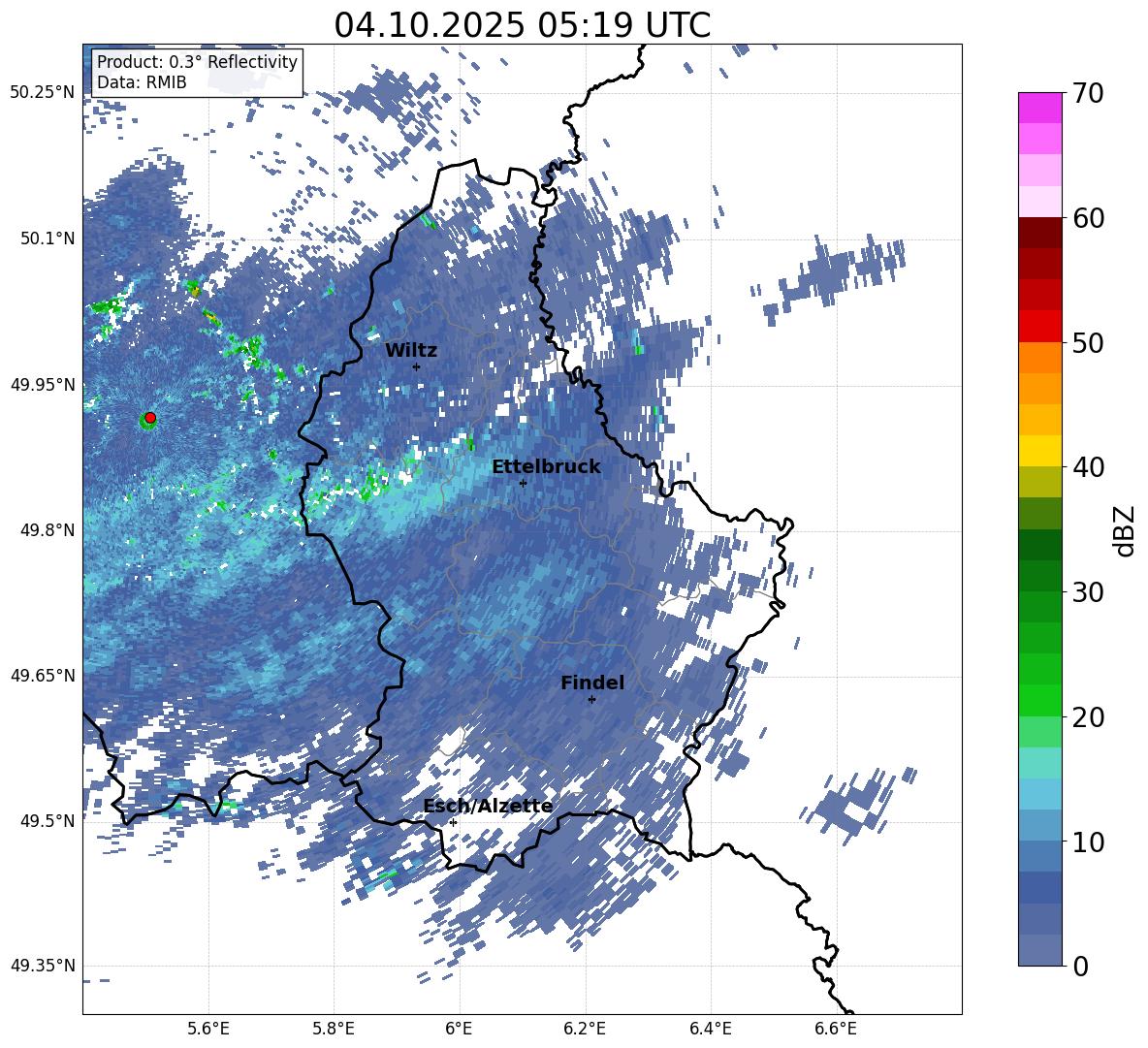The height and width of the screenshot is (1048, 1148).
Task: Click the 5.8°E longitude label
Action: (x=334, y=1029)
